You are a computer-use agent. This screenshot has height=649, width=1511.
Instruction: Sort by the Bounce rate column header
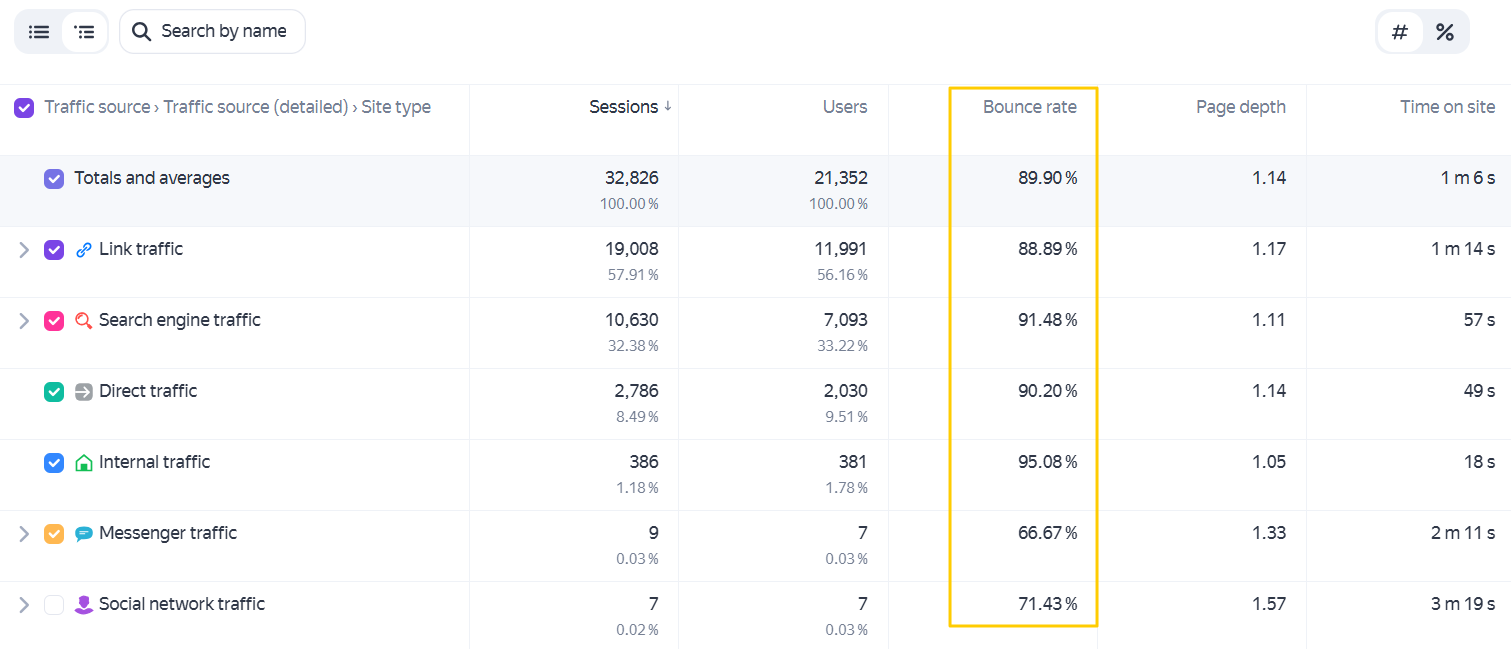click(1030, 107)
